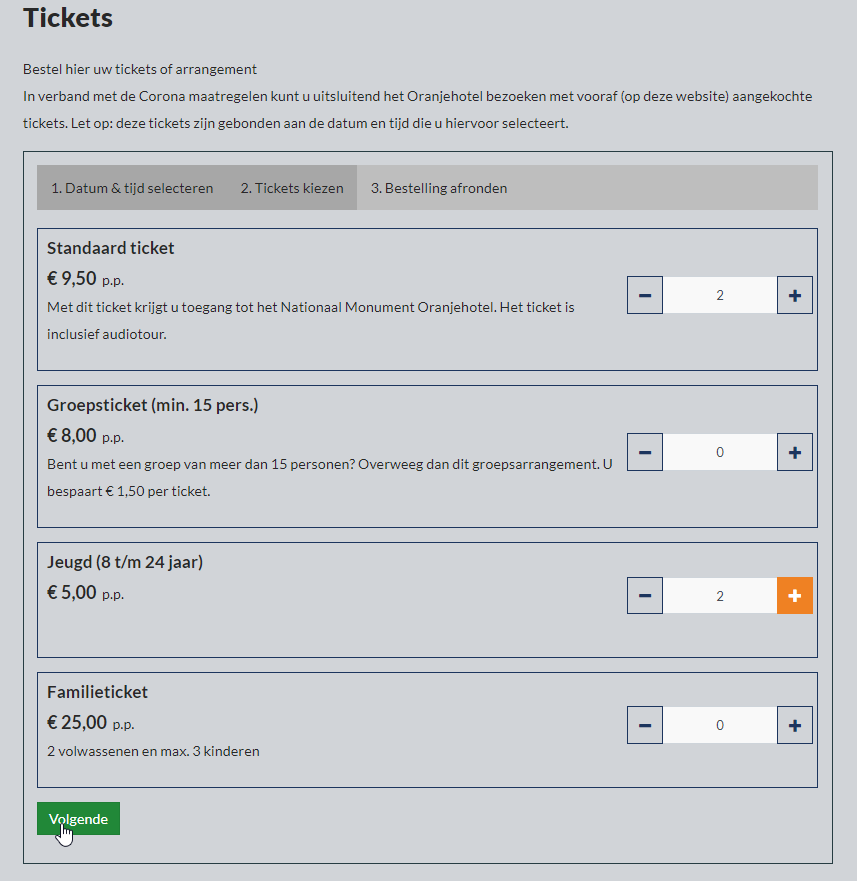Image resolution: width=857 pixels, height=881 pixels.
Task: Focus the Groepsticket quantity field
Action: (720, 452)
